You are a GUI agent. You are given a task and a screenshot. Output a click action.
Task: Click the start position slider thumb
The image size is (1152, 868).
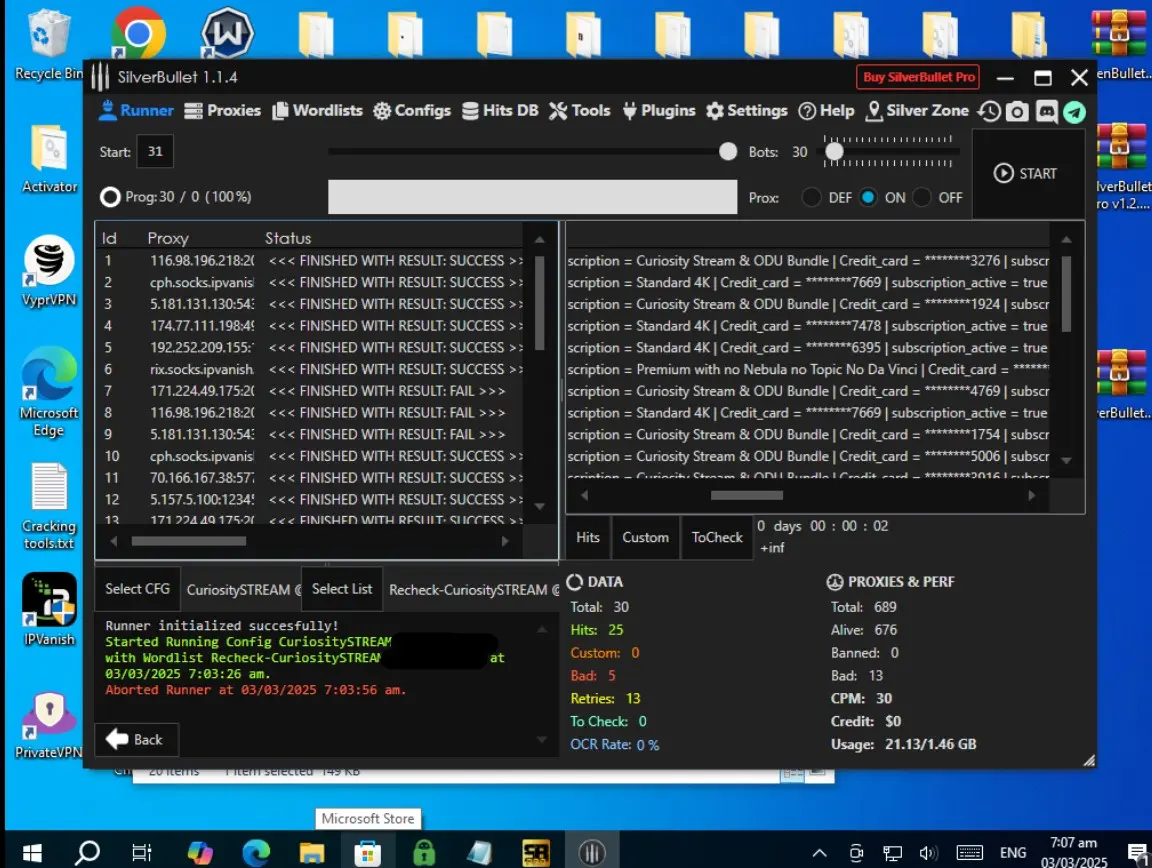coord(727,151)
